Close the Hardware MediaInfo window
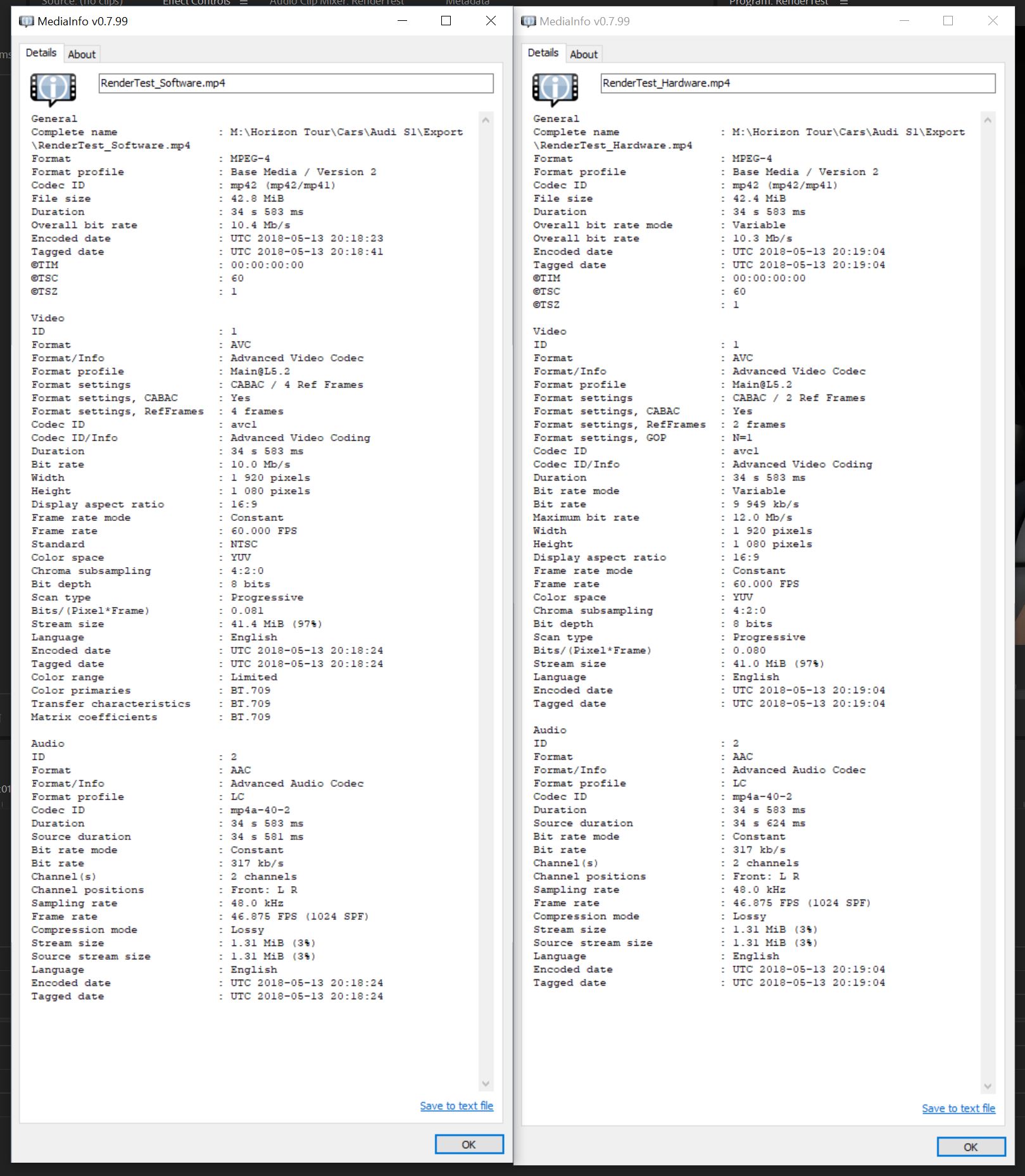The image size is (1025, 1176). pyautogui.click(x=993, y=21)
